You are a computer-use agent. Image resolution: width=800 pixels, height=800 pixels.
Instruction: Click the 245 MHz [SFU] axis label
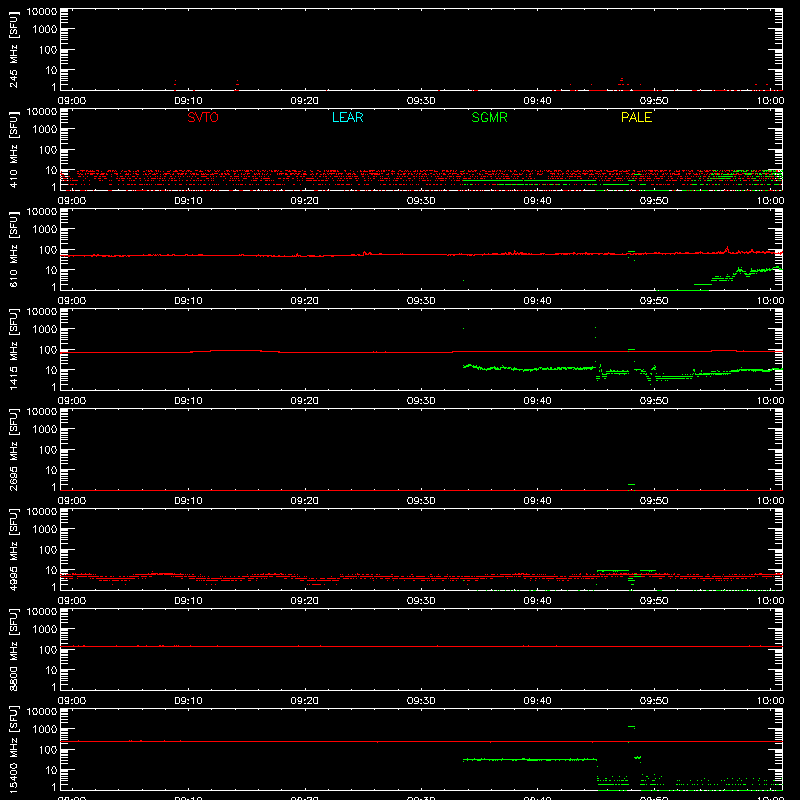click(14, 50)
